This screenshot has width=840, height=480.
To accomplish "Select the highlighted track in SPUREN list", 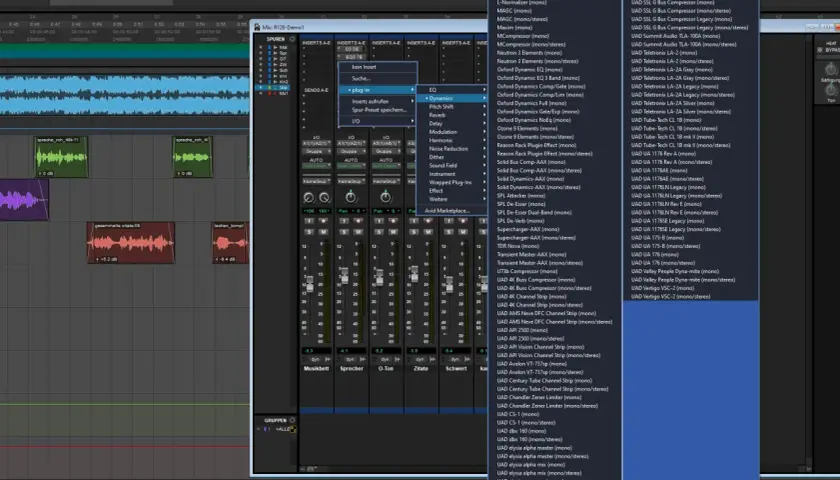I will coord(275,87).
